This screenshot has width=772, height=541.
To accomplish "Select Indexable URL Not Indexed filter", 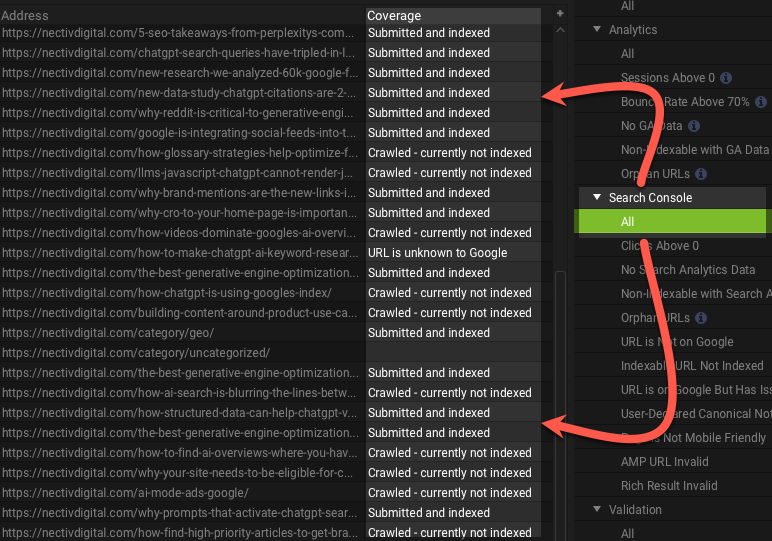I will point(692,366).
